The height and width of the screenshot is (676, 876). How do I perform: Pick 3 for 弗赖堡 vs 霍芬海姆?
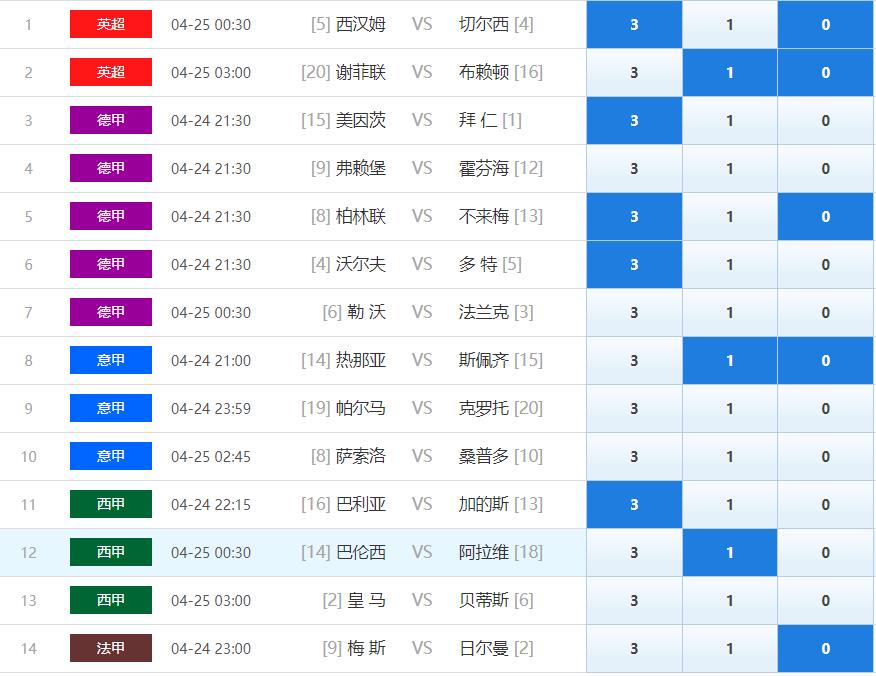coord(634,169)
